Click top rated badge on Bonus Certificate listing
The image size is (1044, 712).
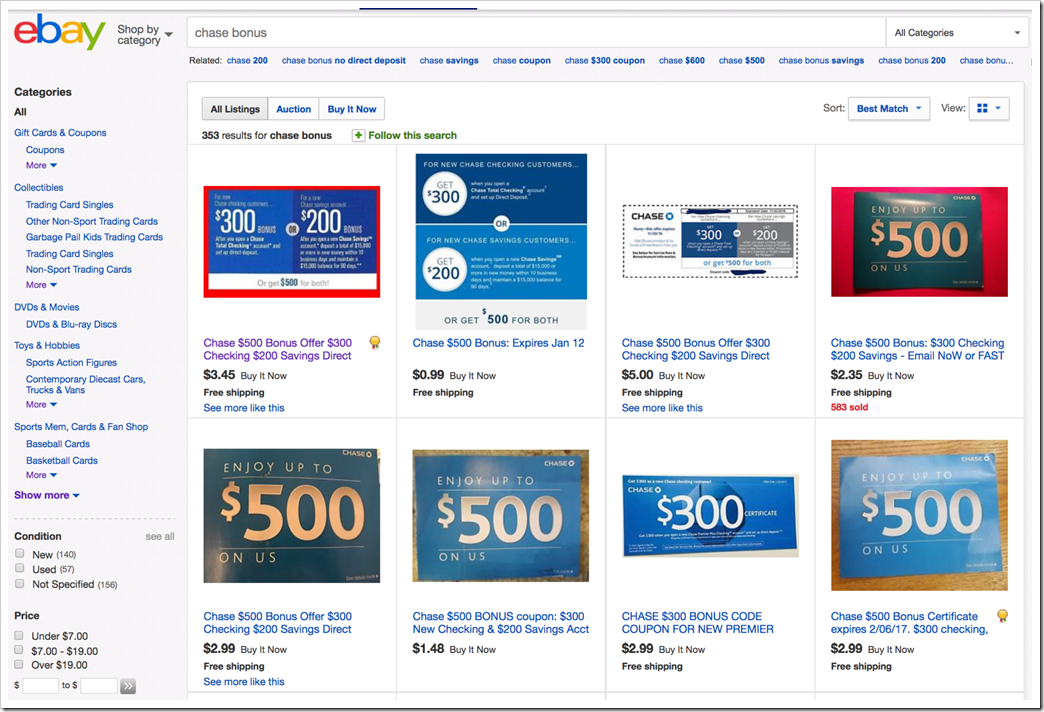point(1002,616)
